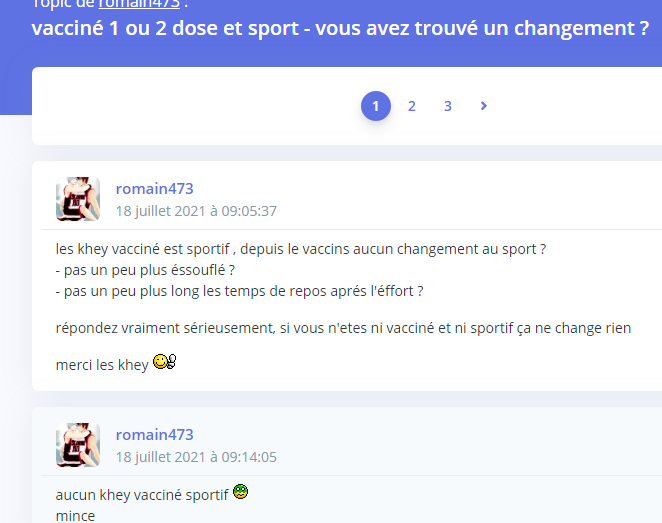Select current page 1 circle button
Viewport: 662px width, 523px height.
coord(376,106)
